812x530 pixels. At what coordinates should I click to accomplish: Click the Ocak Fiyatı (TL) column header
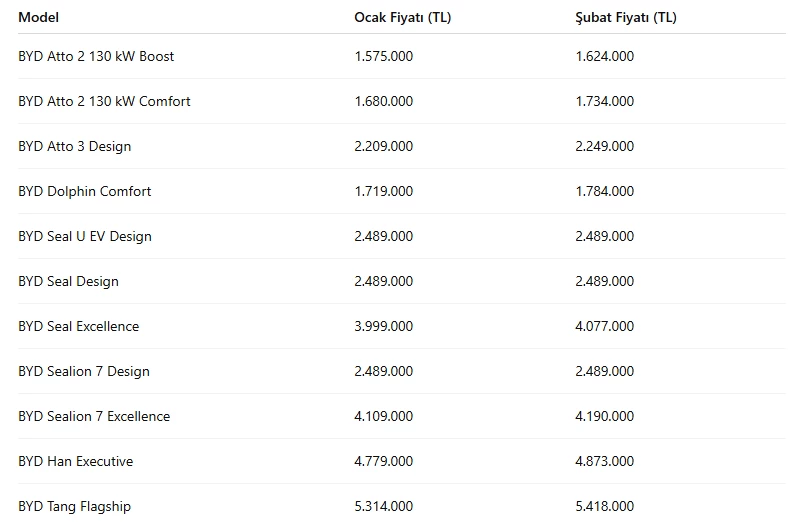pos(402,17)
